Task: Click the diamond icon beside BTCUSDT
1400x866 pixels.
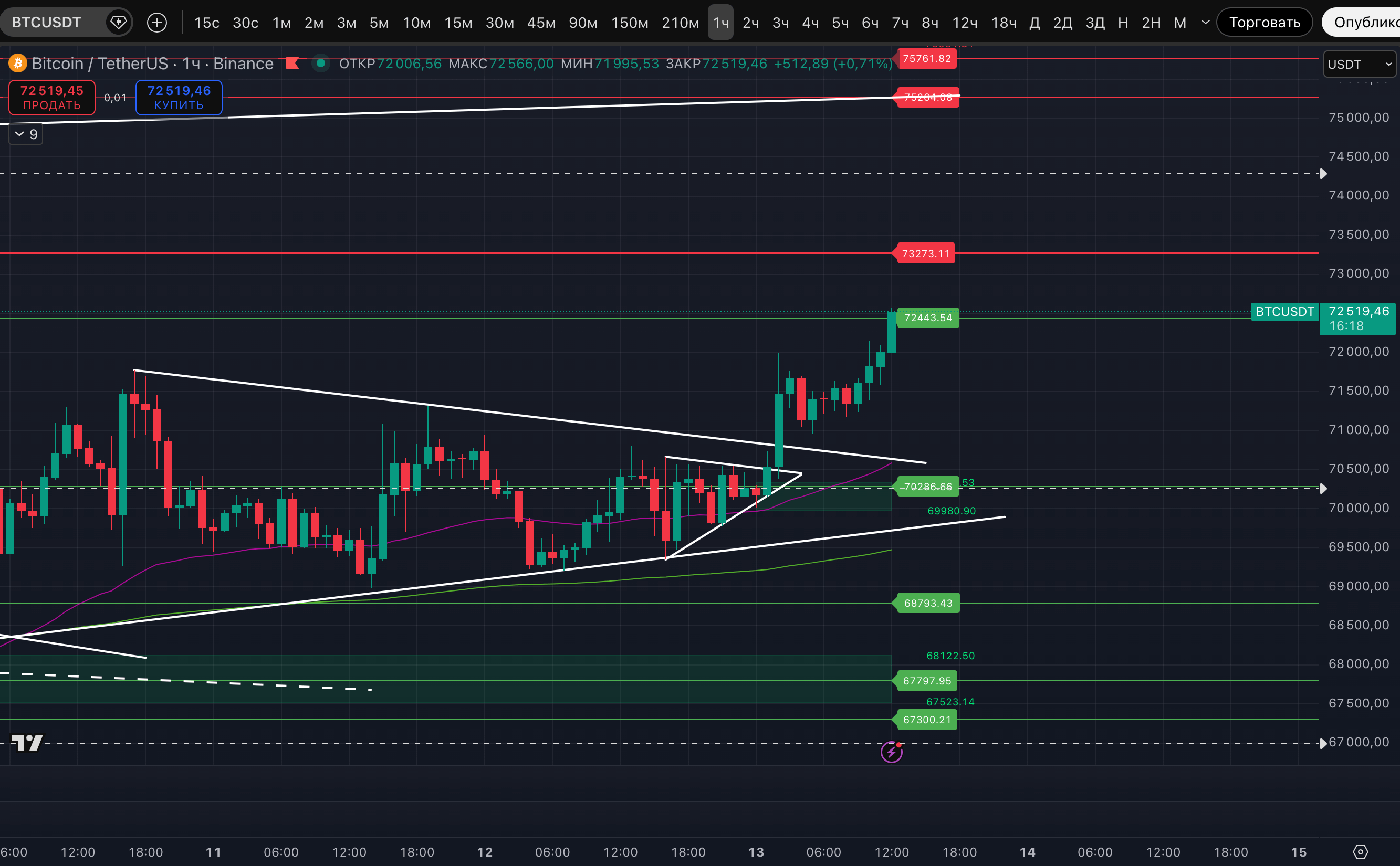Action: point(119,23)
